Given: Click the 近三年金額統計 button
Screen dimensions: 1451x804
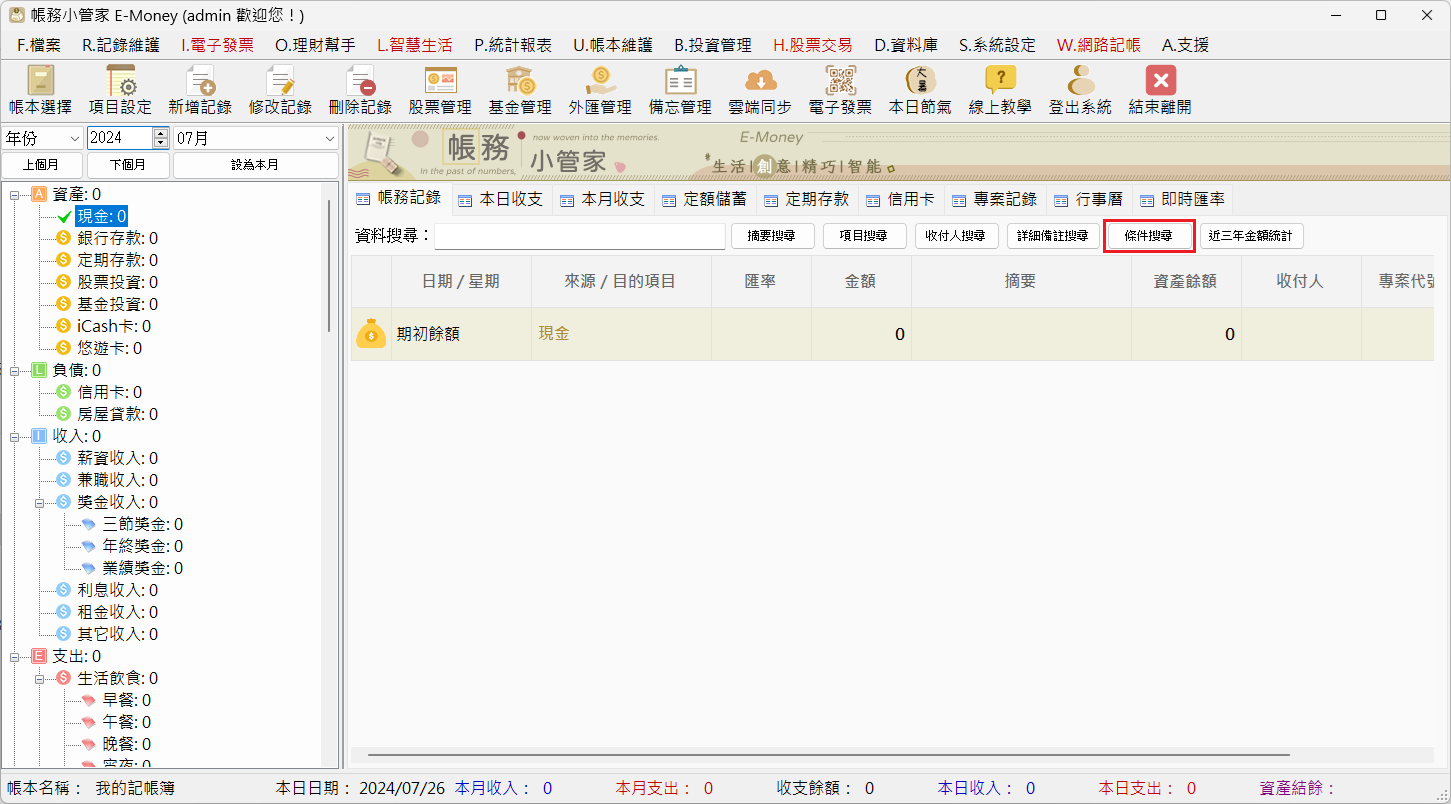Looking at the screenshot, I should point(1251,236).
